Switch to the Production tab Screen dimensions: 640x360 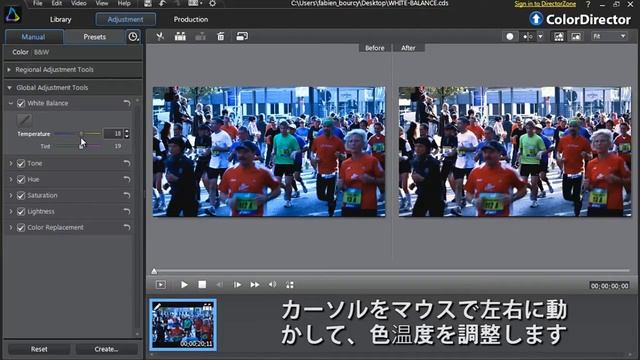click(x=191, y=19)
